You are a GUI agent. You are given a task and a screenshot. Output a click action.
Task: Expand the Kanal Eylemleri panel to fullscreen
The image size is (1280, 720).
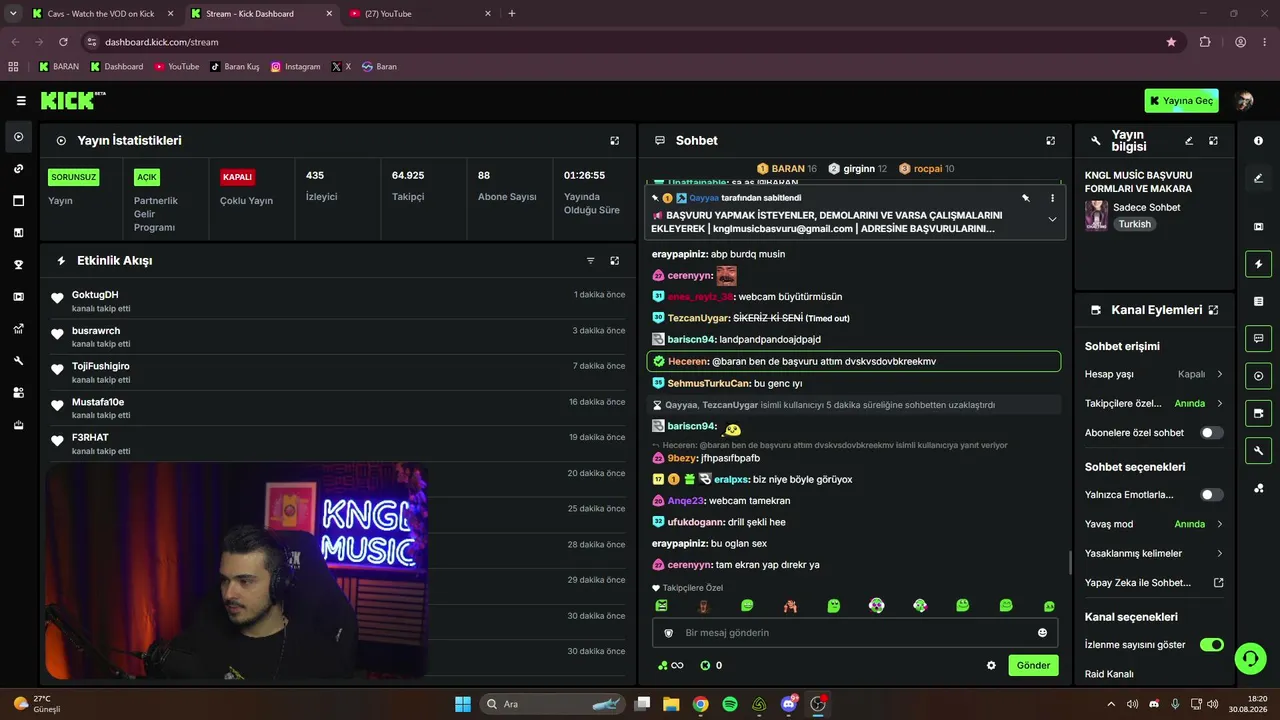(x=1213, y=310)
